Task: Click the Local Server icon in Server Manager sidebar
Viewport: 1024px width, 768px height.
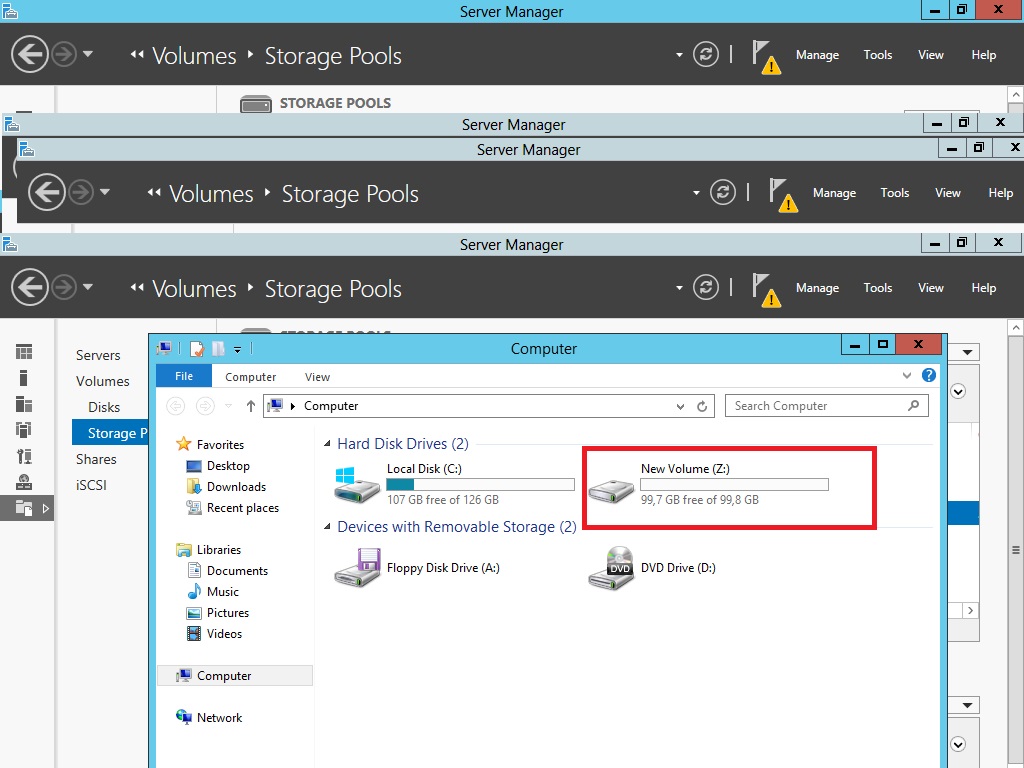Action: 24,378
